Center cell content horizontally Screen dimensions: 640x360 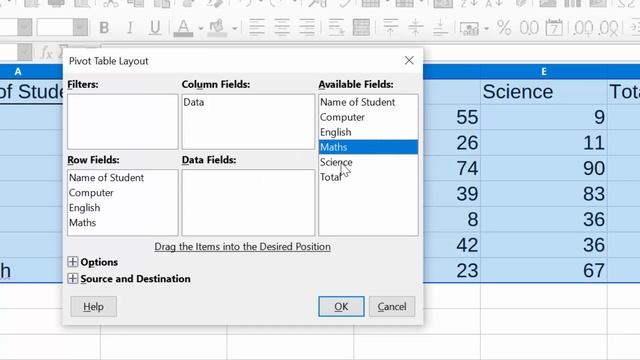point(282,27)
